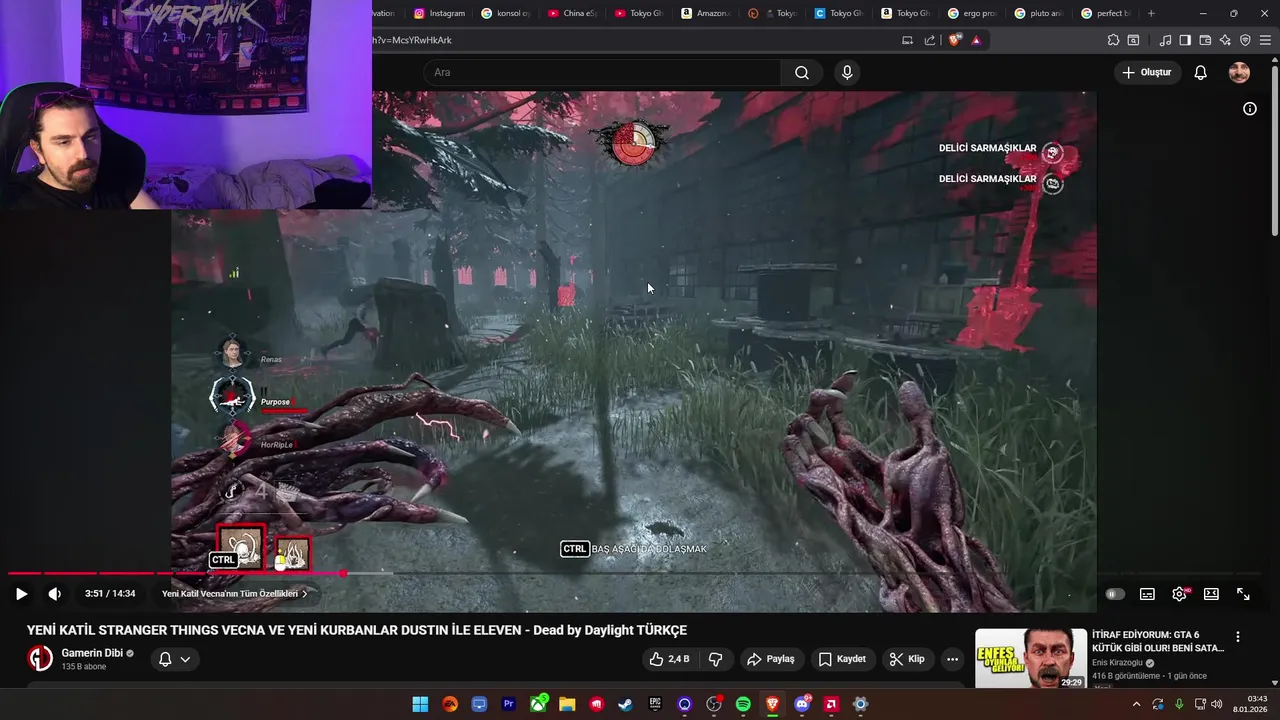The height and width of the screenshot is (720, 1280).
Task: Open the browser extensions puzzle icon
Action: [x=1113, y=40]
